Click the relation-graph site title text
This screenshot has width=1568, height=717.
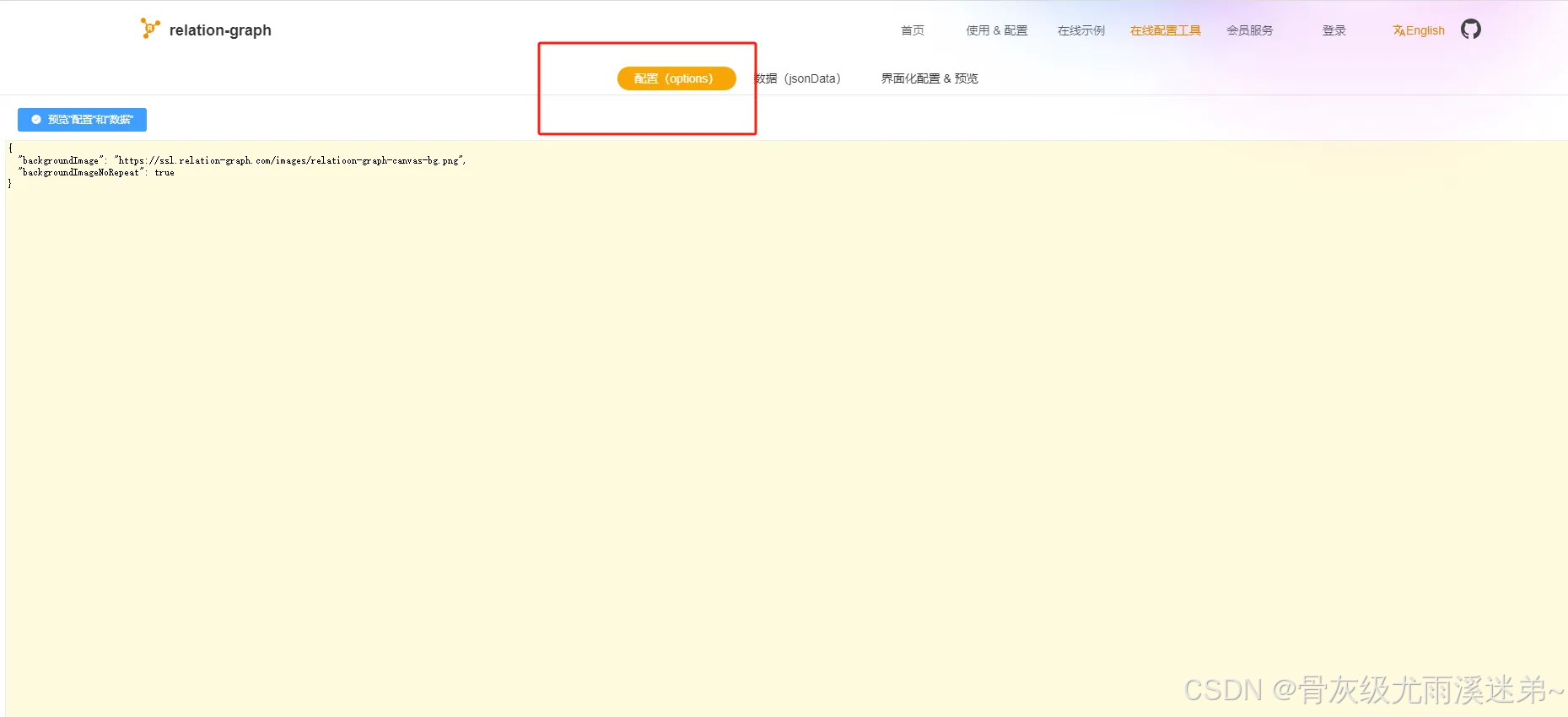tap(220, 30)
